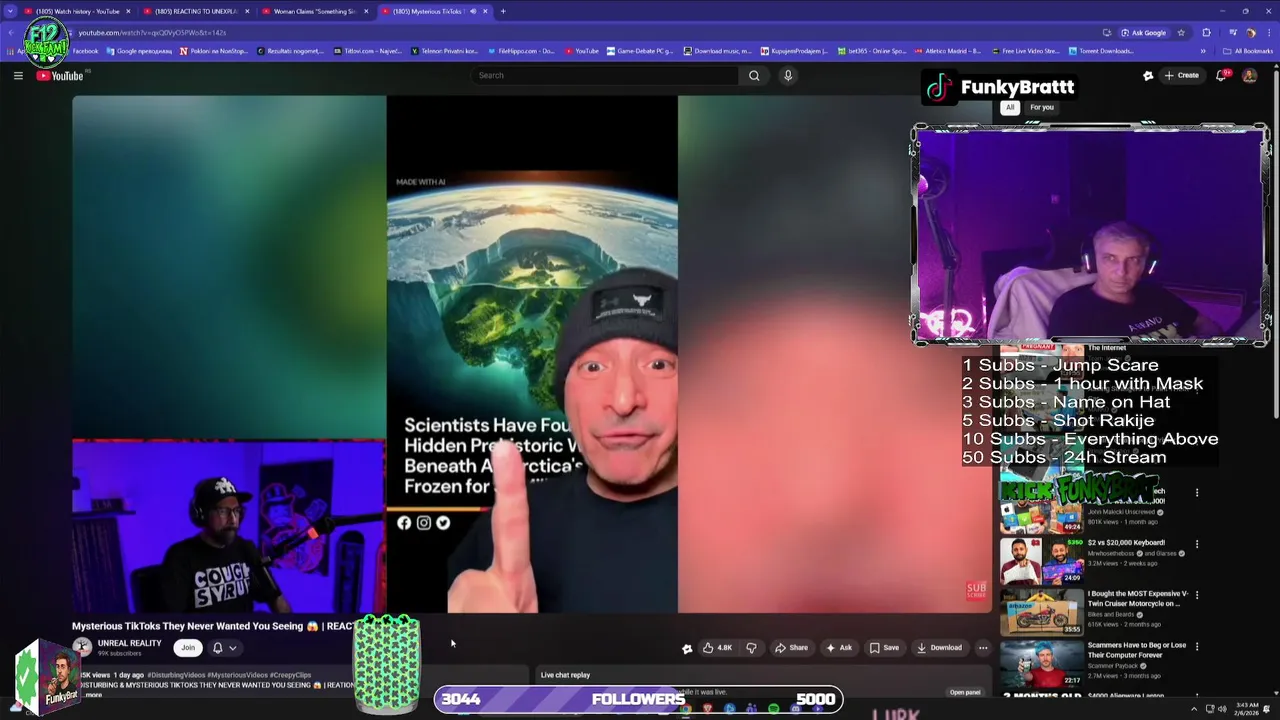Screen dimensions: 1280x720
Task: Click the Join channel button
Action: [x=188, y=647]
